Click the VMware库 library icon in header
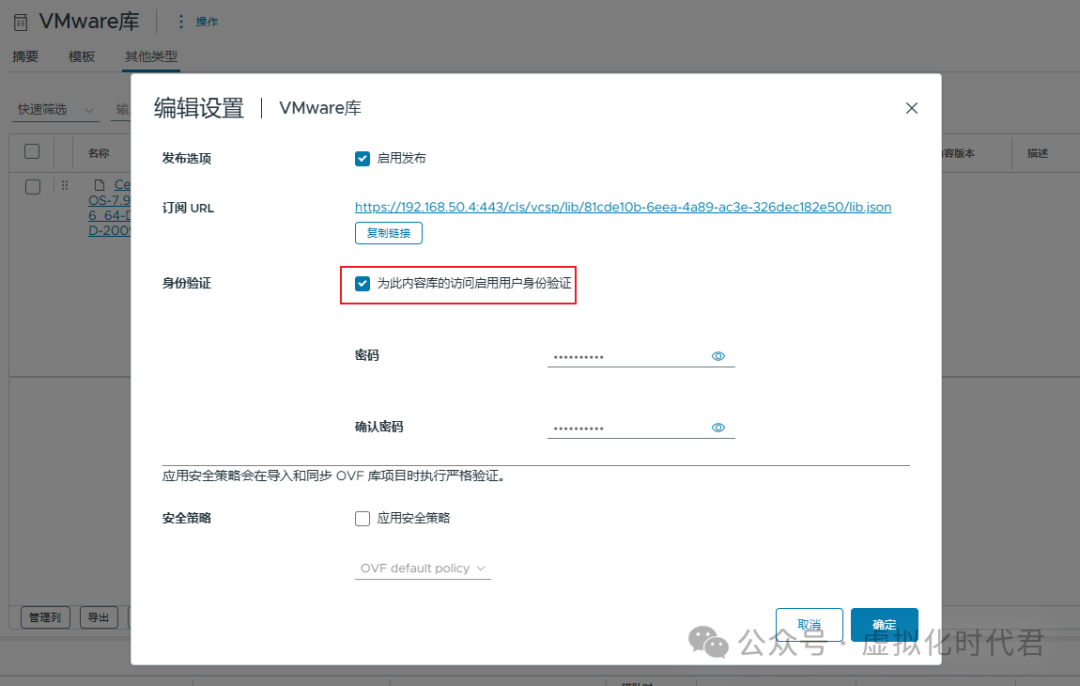The height and width of the screenshot is (686, 1080). coord(21,23)
